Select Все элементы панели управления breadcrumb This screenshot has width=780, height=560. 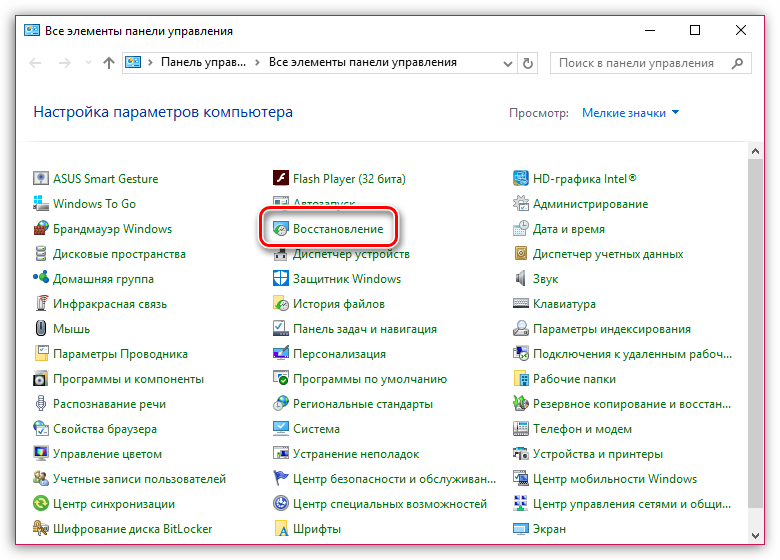[362, 62]
